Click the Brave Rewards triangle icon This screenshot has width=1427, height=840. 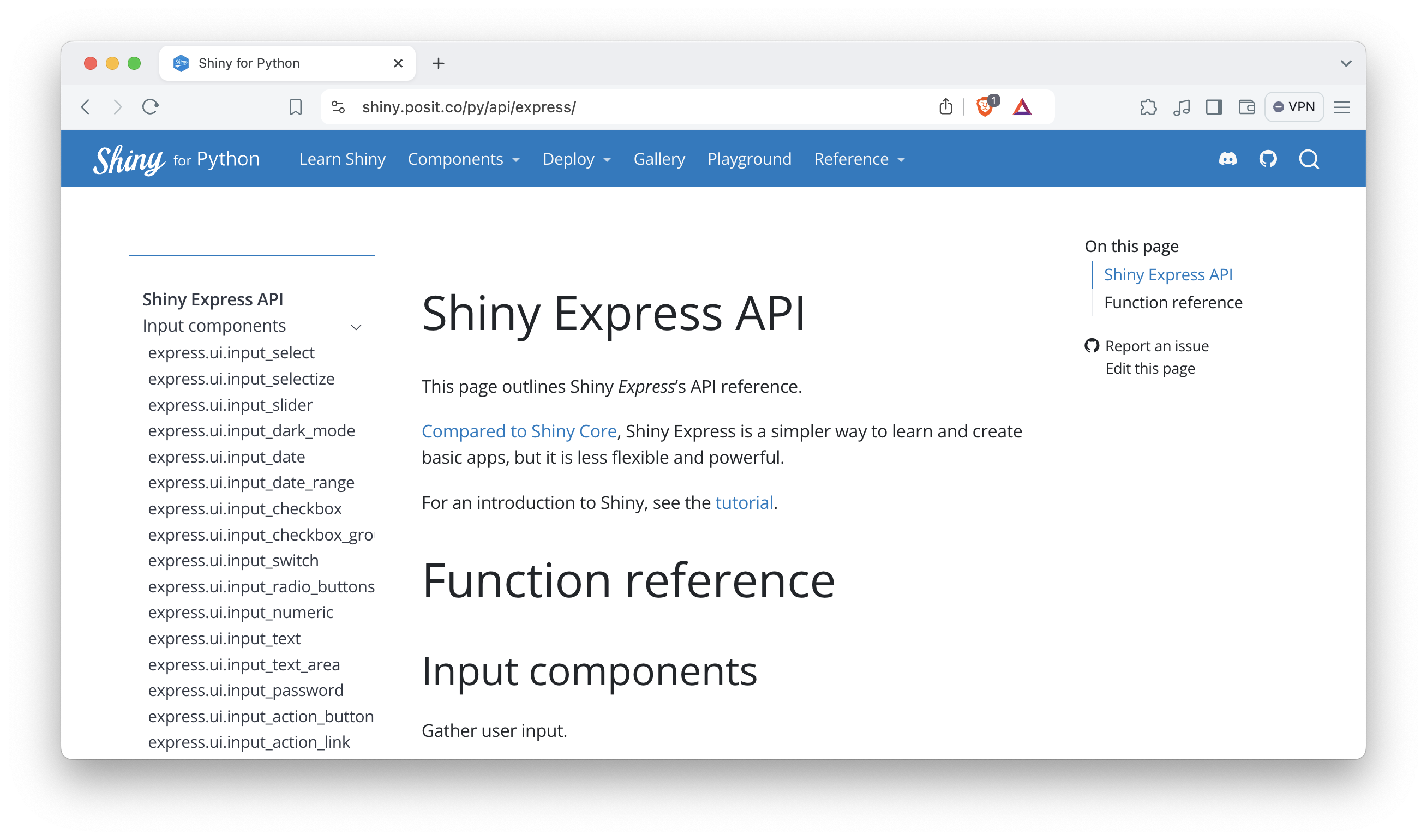pos(1022,106)
